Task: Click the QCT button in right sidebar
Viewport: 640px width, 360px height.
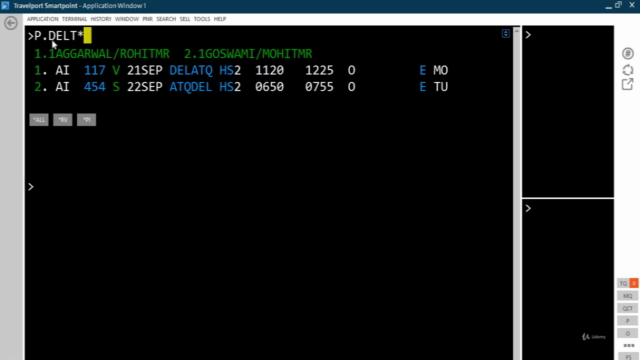Action: click(x=628, y=309)
